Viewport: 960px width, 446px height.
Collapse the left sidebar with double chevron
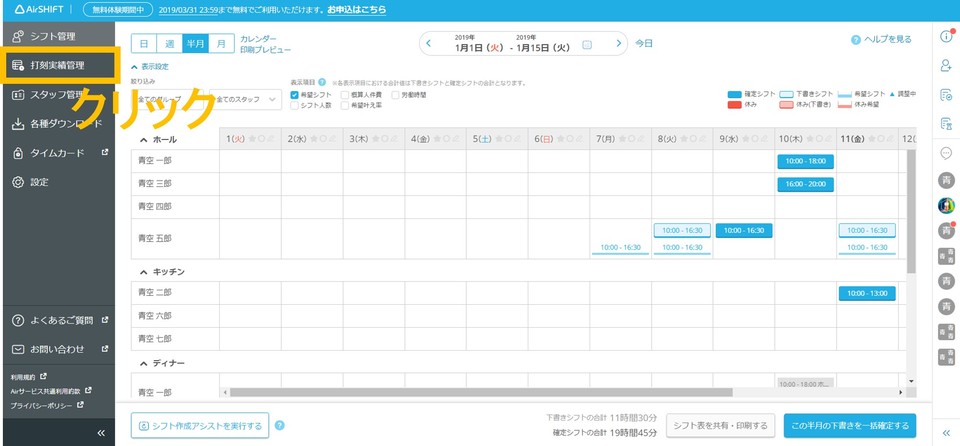click(100, 432)
